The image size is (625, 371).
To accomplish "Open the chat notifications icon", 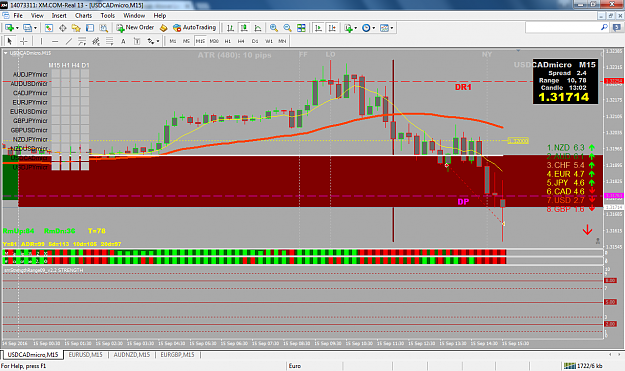I will [616, 27].
